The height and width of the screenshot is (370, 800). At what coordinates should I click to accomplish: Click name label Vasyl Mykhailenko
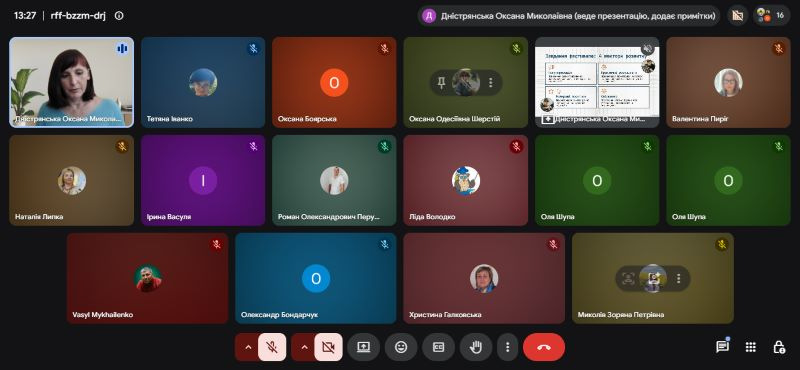(x=103, y=315)
